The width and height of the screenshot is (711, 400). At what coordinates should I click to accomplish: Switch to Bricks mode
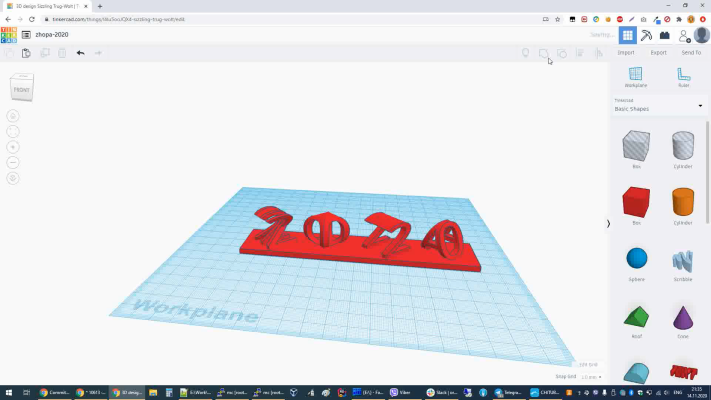[665, 35]
